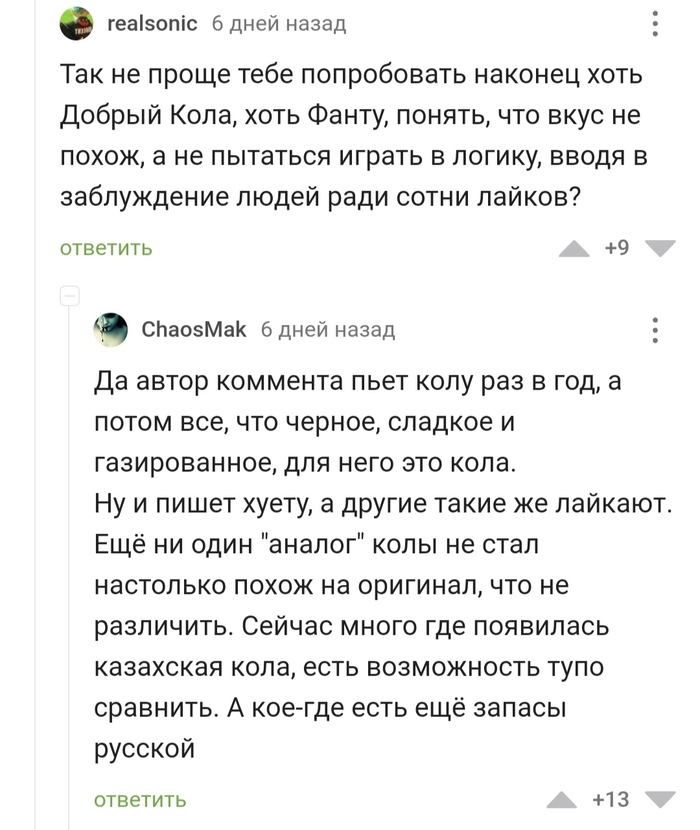Image resolution: width=700 pixels, height=830 pixels.
Task: Open realsonic's profile avatar
Action: click(78, 24)
